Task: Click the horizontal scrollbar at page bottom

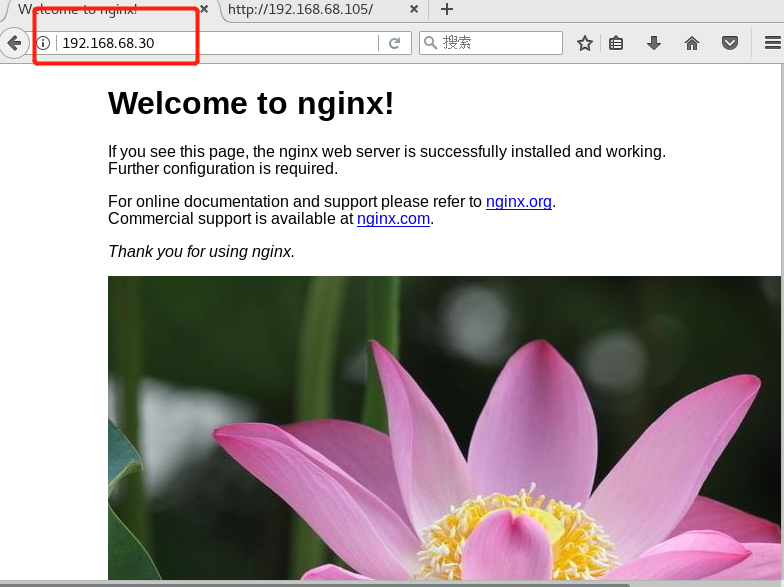Action: click(315, 584)
